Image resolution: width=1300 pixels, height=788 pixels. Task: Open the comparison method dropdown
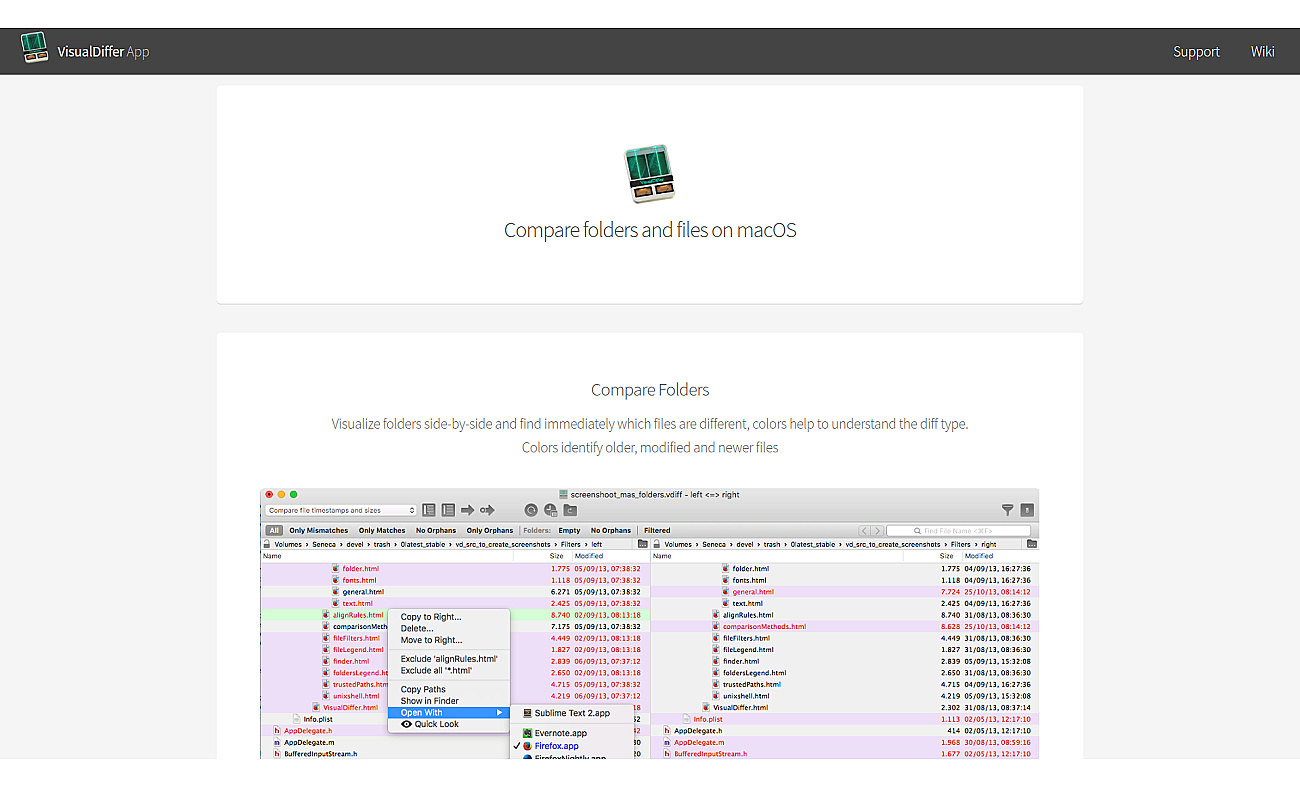tap(341, 510)
